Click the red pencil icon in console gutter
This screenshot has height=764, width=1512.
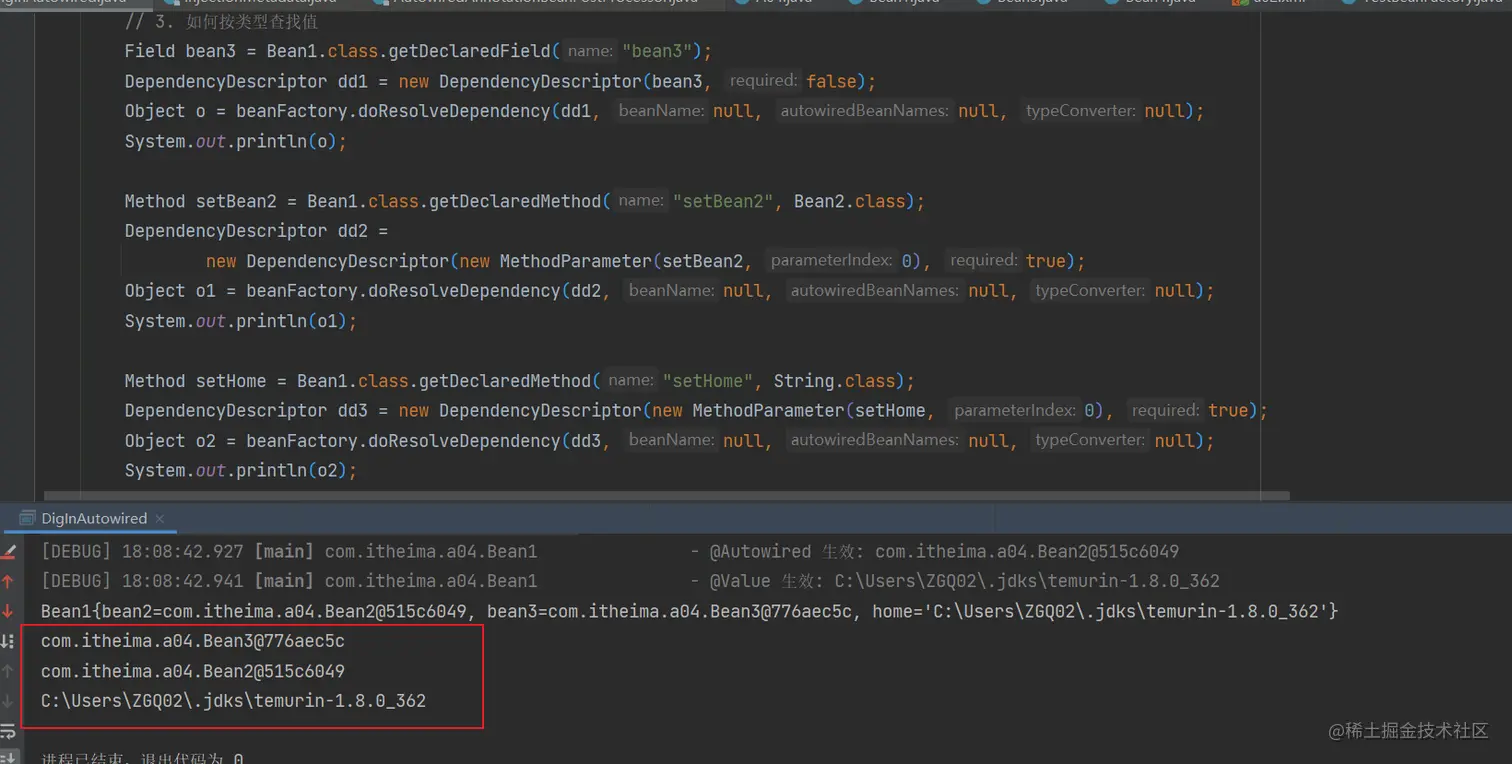9,551
